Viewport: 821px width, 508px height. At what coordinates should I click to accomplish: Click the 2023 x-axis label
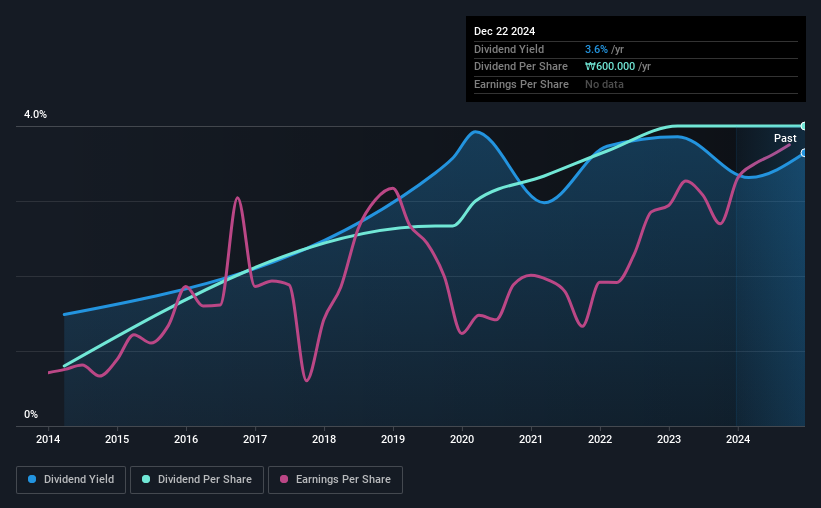click(669, 439)
